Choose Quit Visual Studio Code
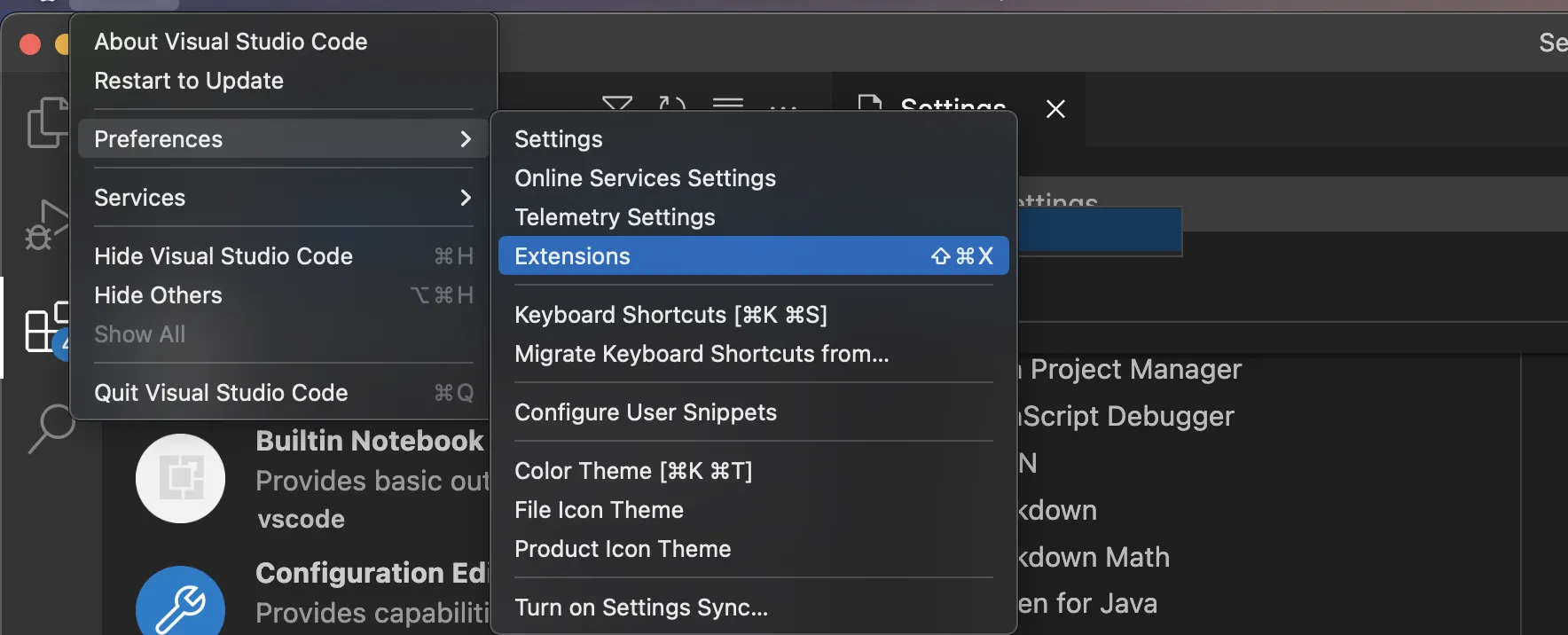Screen dimensions: 1568x635 pyautogui.click(x=221, y=393)
